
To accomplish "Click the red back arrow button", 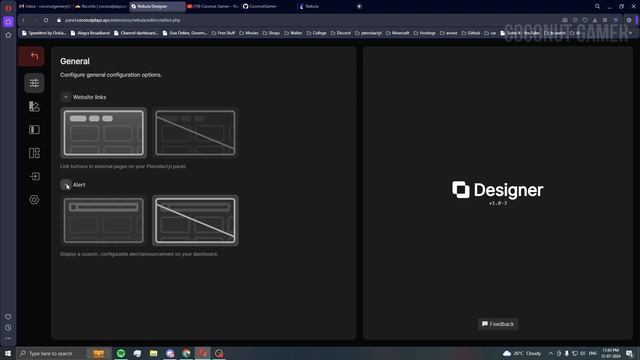I will pos(31,56).
